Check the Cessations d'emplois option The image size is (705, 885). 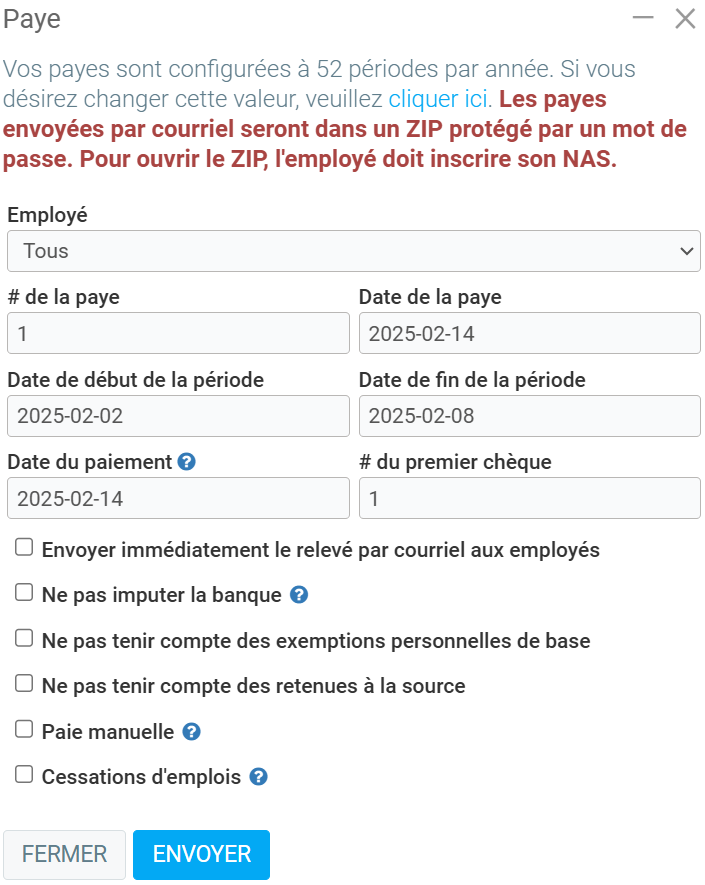point(25,775)
